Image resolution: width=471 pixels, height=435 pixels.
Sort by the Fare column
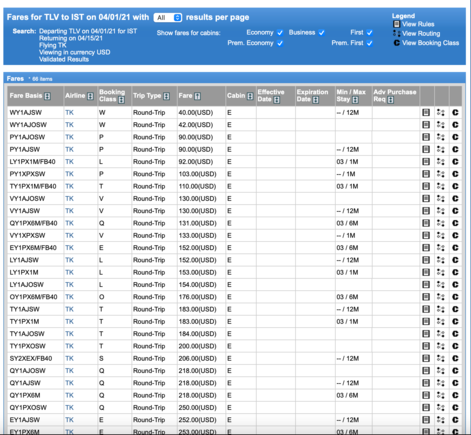click(197, 96)
